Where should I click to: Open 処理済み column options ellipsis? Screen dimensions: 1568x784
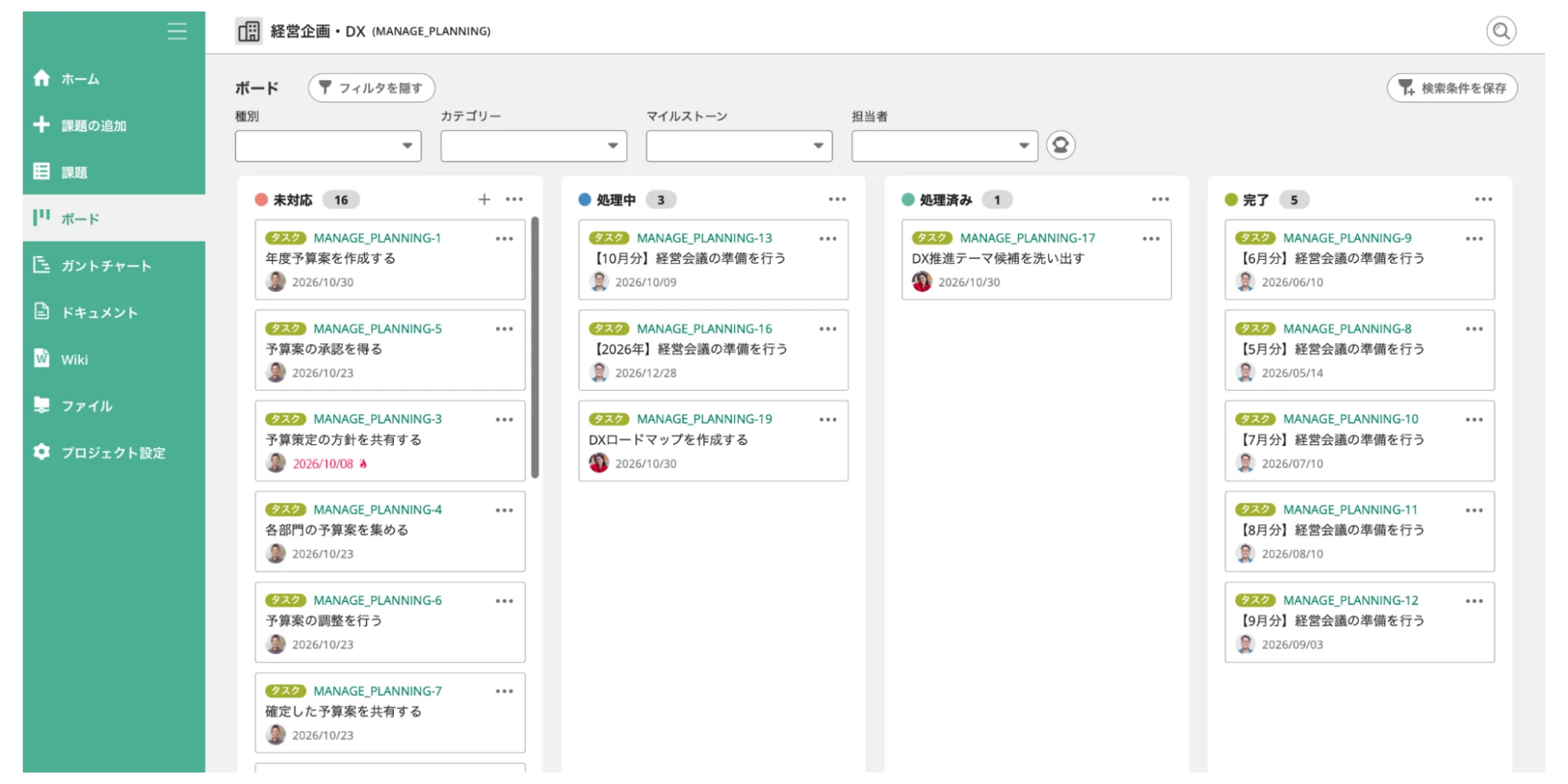pos(1160,199)
